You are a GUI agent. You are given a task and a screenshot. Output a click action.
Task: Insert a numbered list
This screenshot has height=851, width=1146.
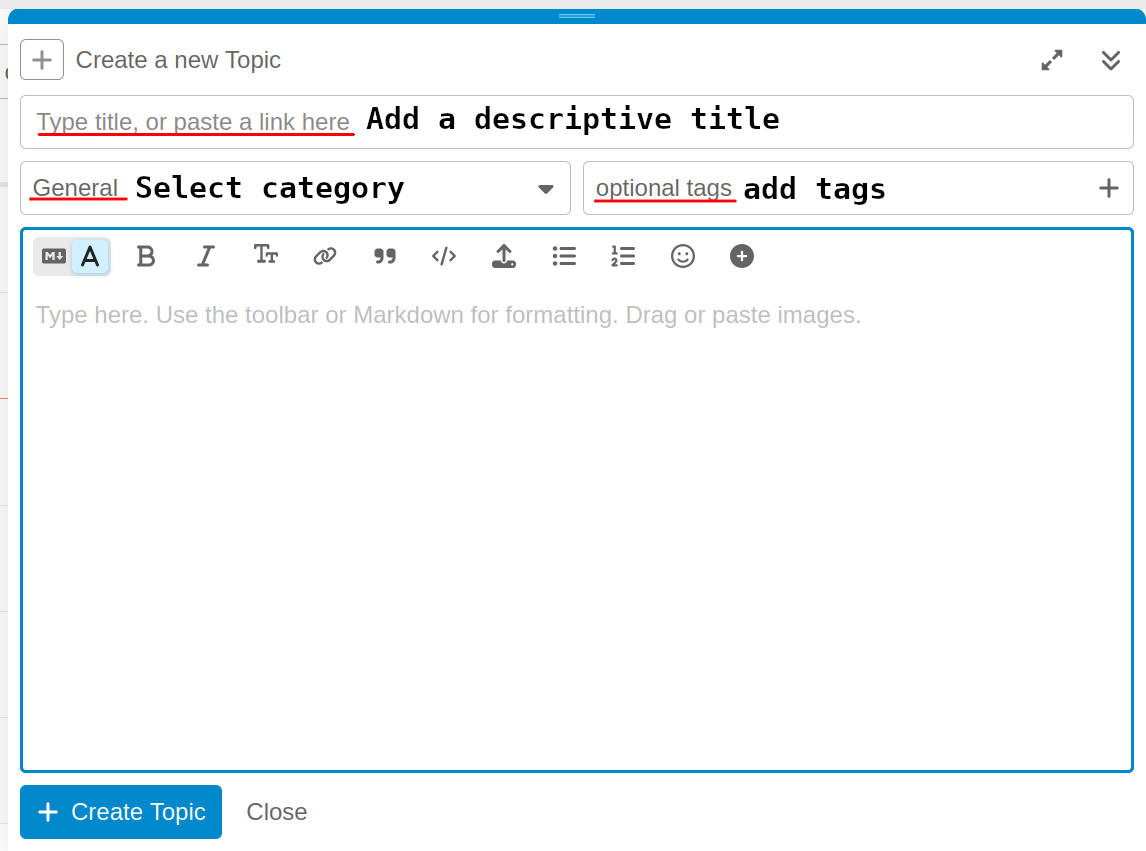pyautogui.click(x=623, y=257)
